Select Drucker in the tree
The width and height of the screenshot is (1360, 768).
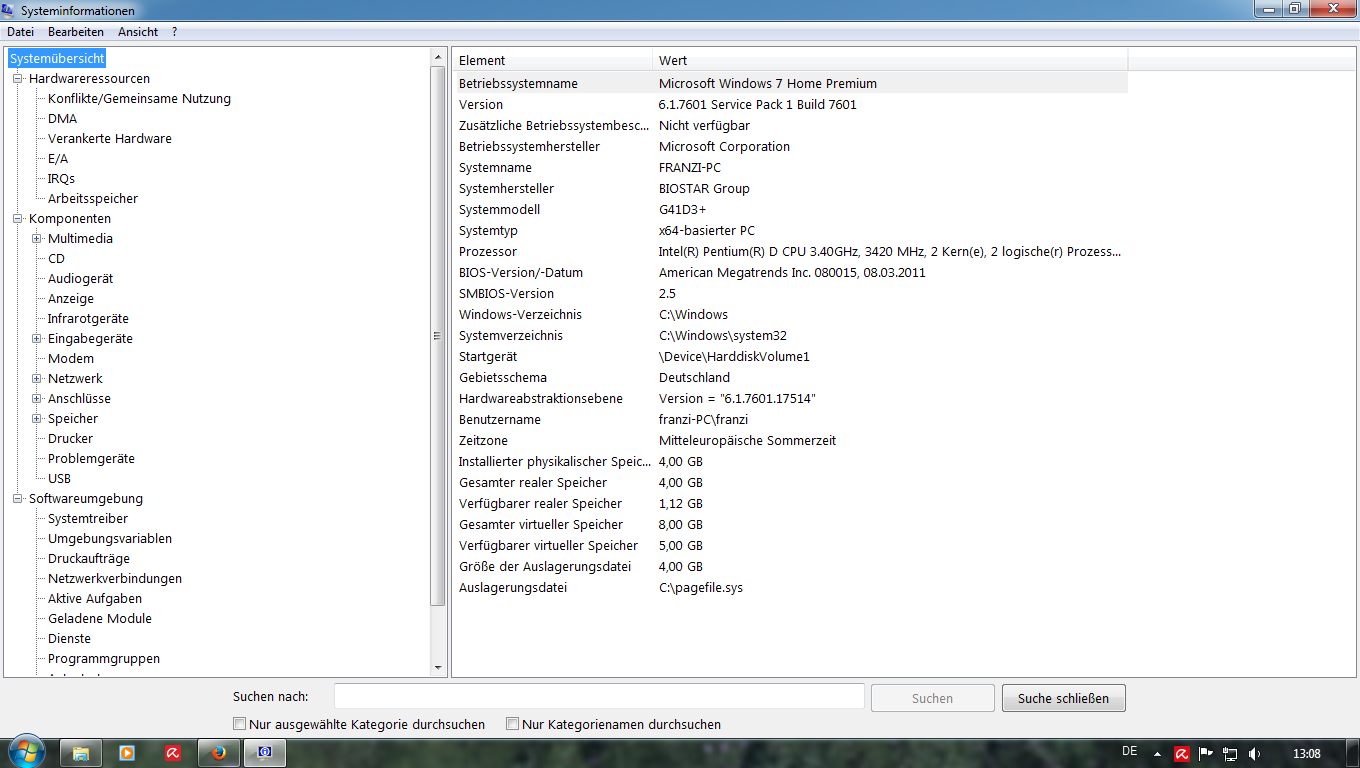point(70,438)
